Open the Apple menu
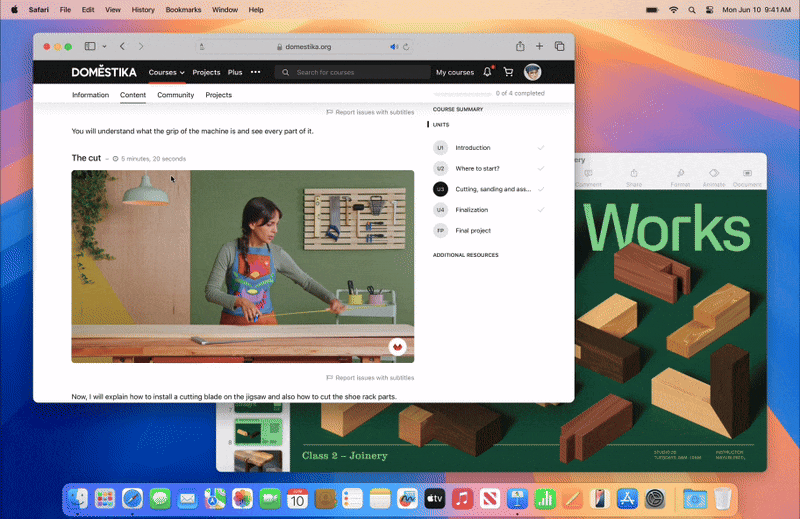 pos(14,10)
